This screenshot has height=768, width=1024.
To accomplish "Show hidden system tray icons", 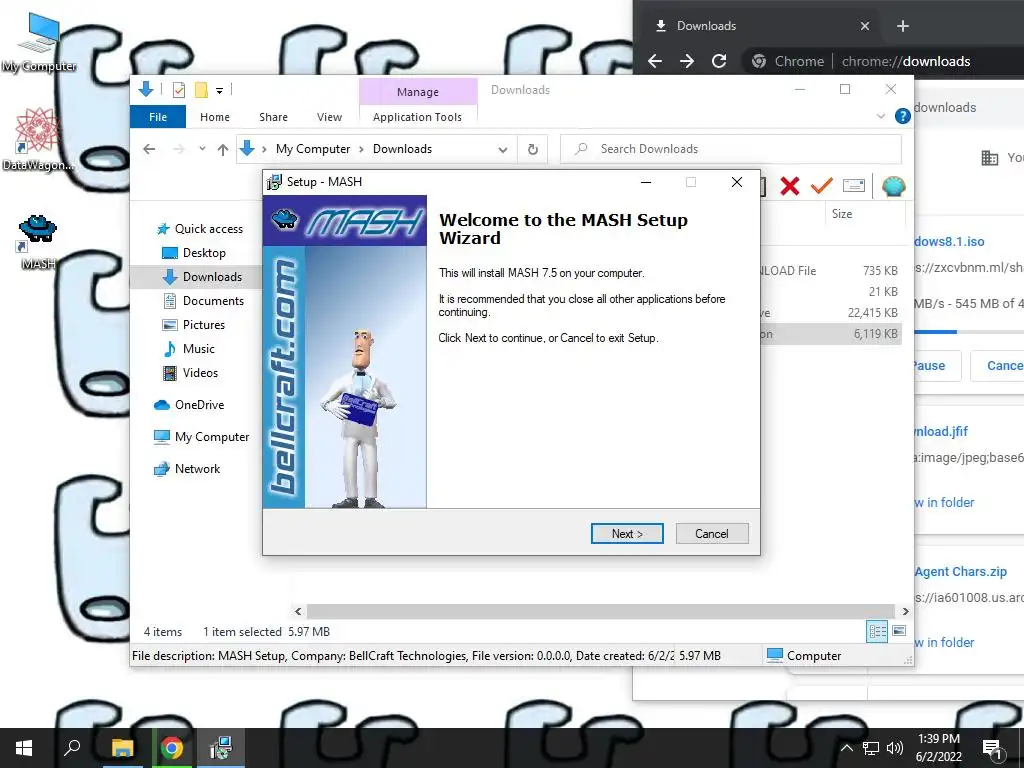I will (x=846, y=748).
